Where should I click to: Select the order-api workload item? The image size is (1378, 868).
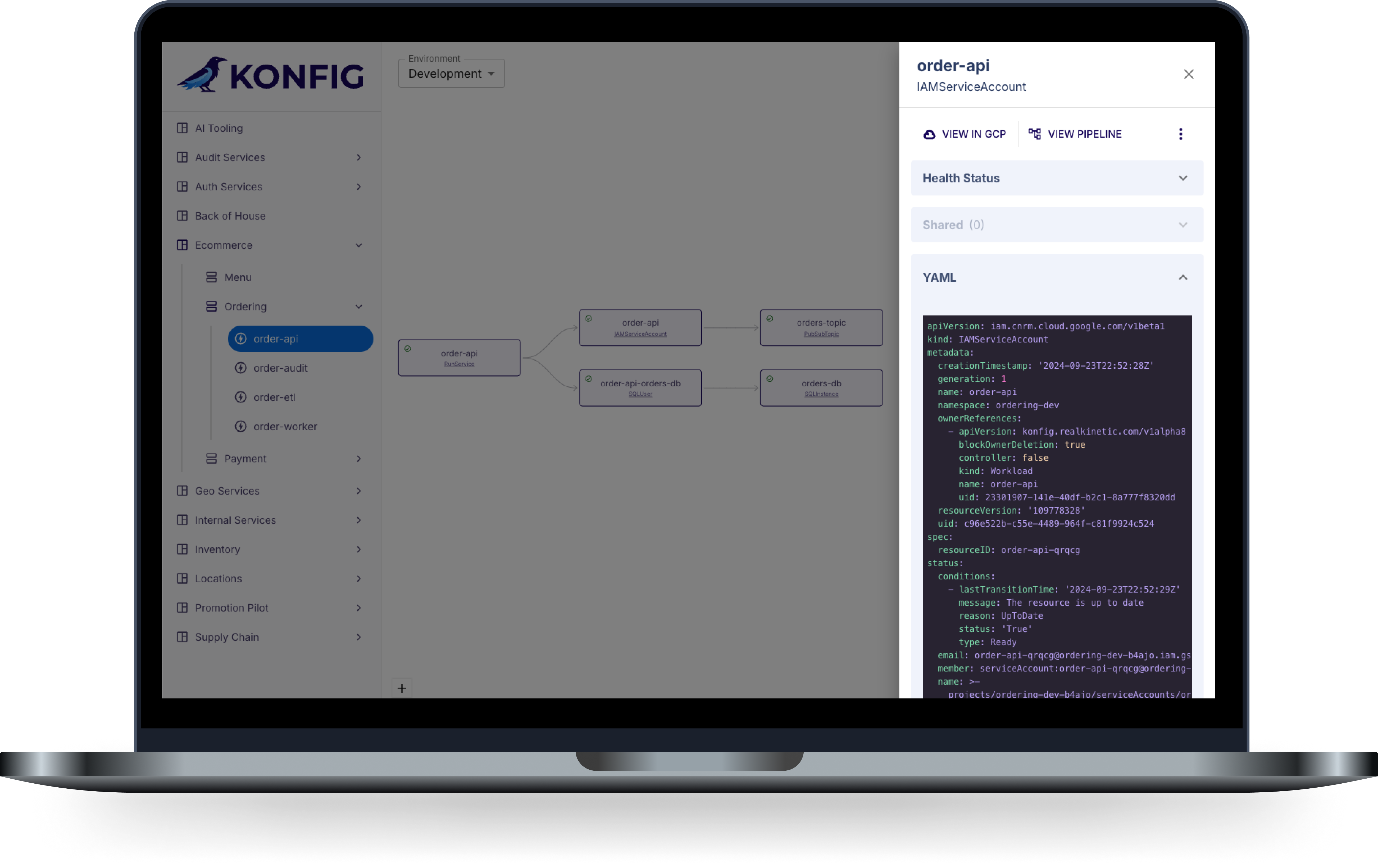[301, 339]
